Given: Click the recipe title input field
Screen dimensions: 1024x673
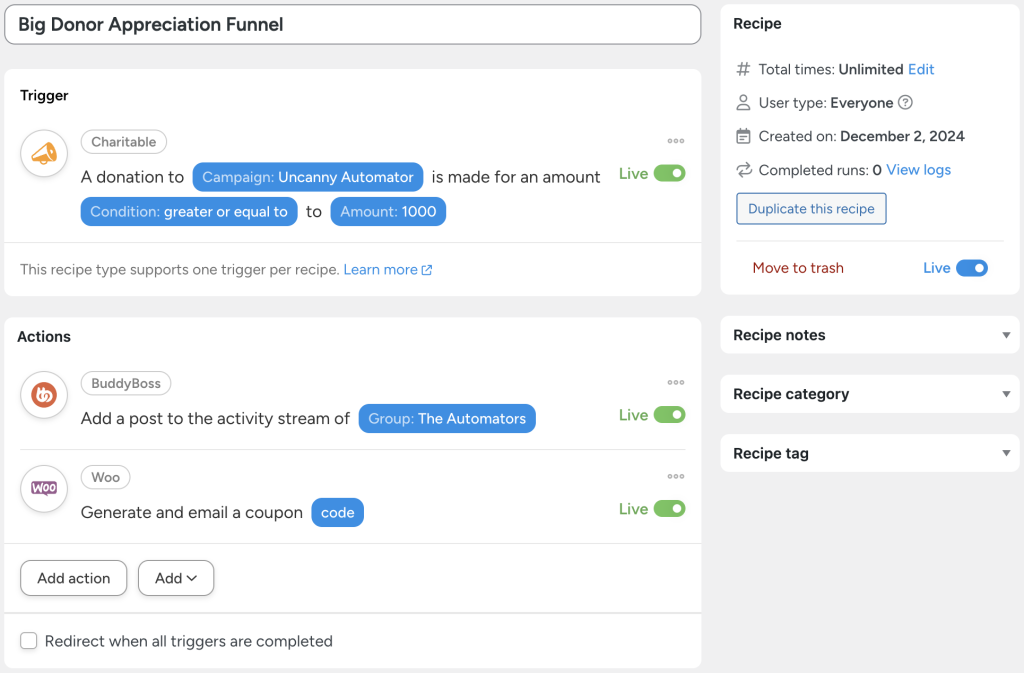Looking at the screenshot, I should click(x=352, y=24).
